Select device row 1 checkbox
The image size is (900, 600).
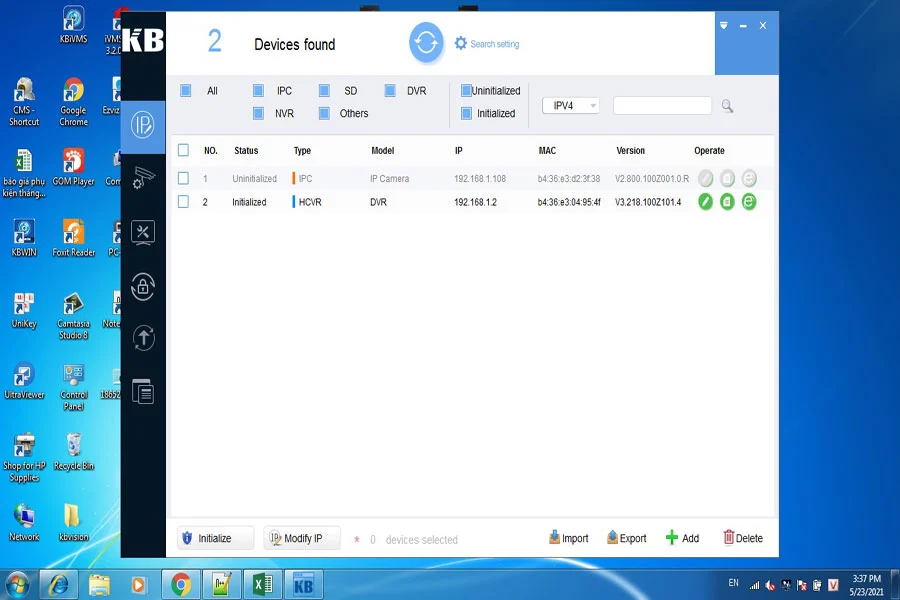point(183,179)
